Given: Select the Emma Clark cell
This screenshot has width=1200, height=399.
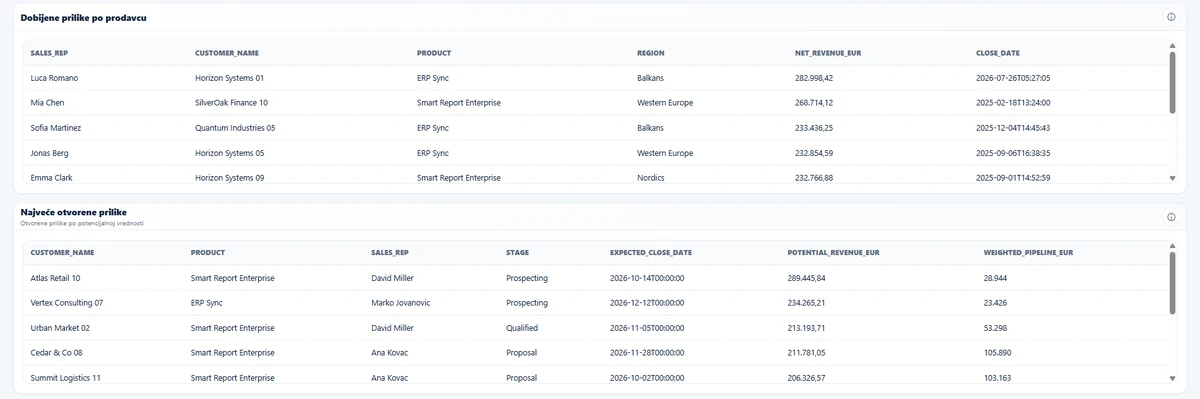Looking at the screenshot, I should point(51,178).
